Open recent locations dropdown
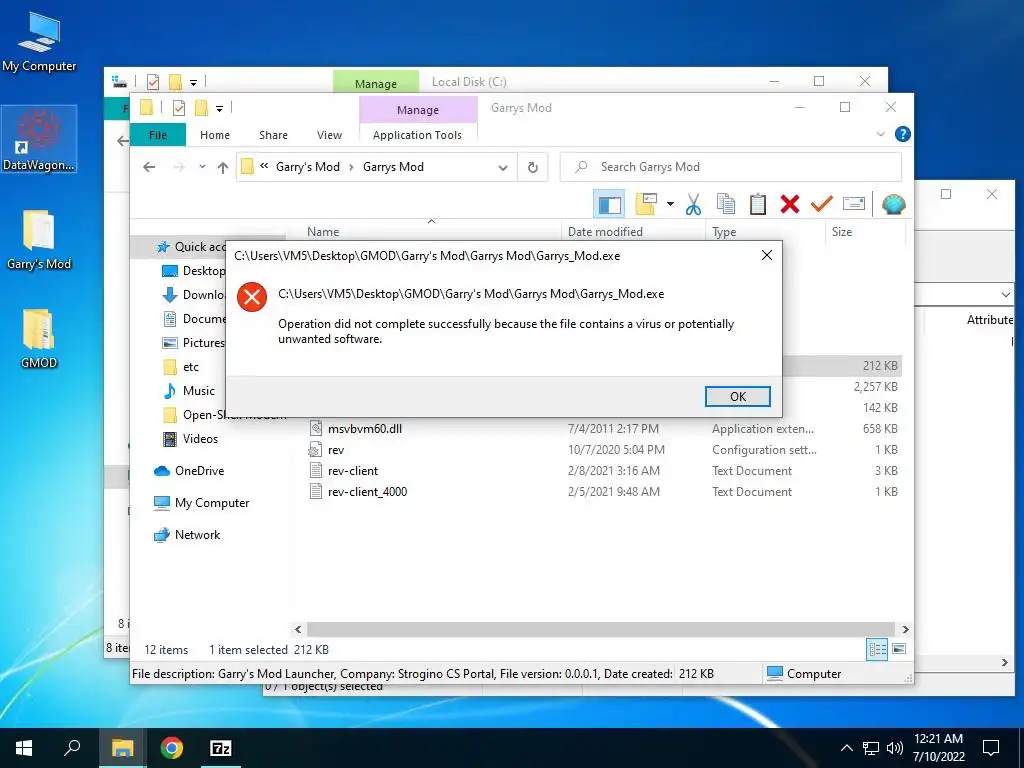The height and width of the screenshot is (768, 1024). point(202,167)
